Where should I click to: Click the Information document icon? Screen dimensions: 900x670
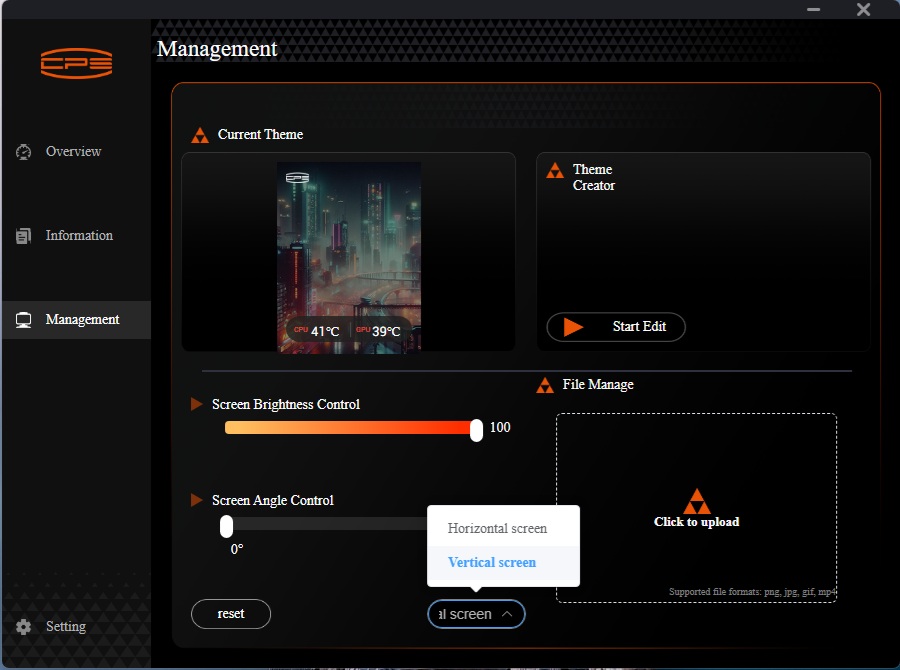click(24, 236)
